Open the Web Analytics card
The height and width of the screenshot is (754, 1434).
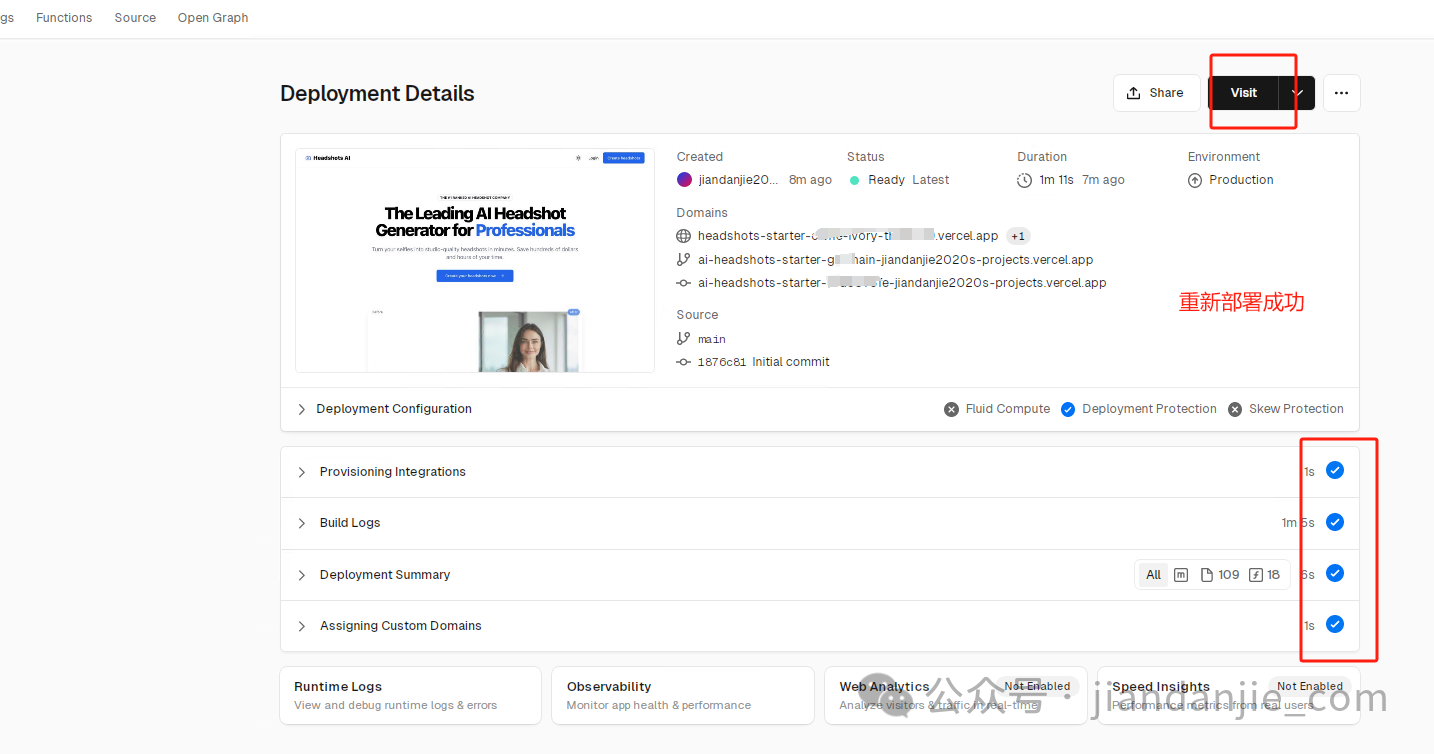pos(955,696)
